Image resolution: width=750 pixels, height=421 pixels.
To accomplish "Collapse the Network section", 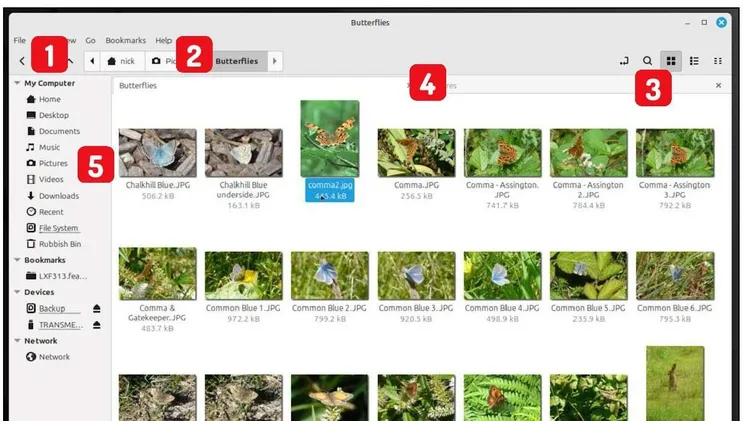I will (x=17, y=341).
